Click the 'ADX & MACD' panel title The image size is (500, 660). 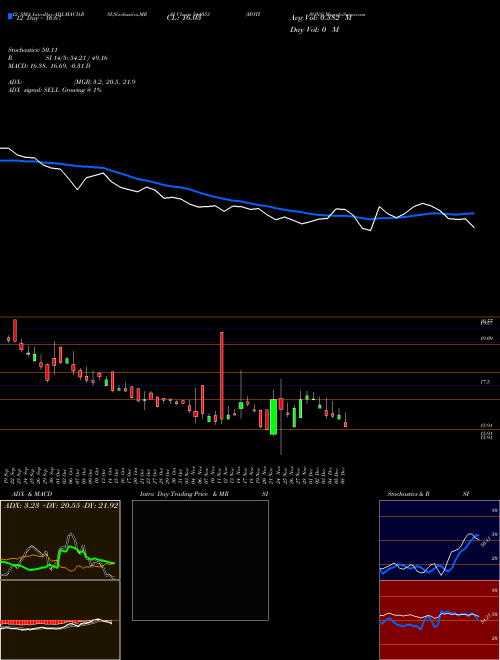tap(32, 494)
